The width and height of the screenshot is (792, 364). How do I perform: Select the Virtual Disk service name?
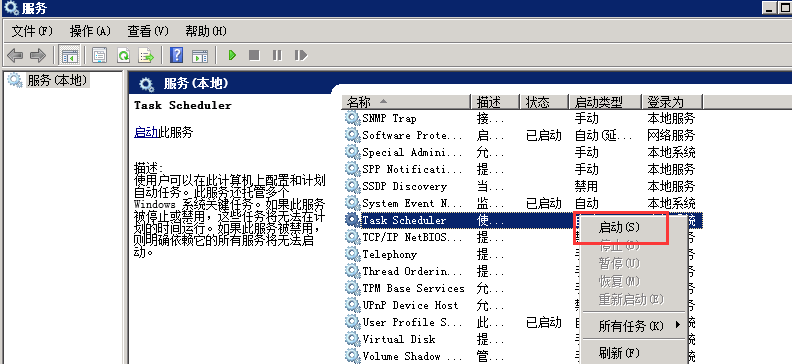point(399,339)
